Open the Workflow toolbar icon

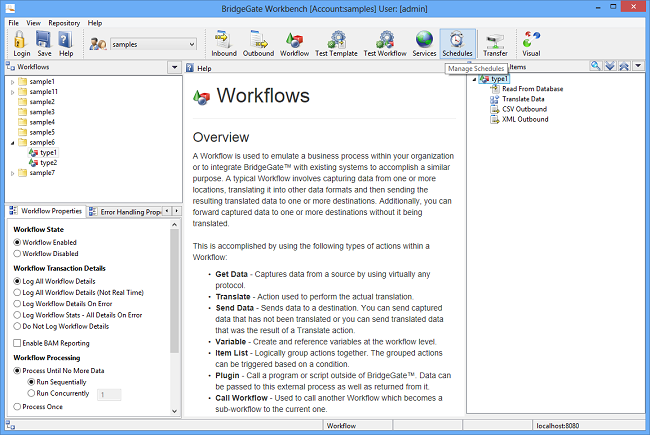(x=294, y=44)
